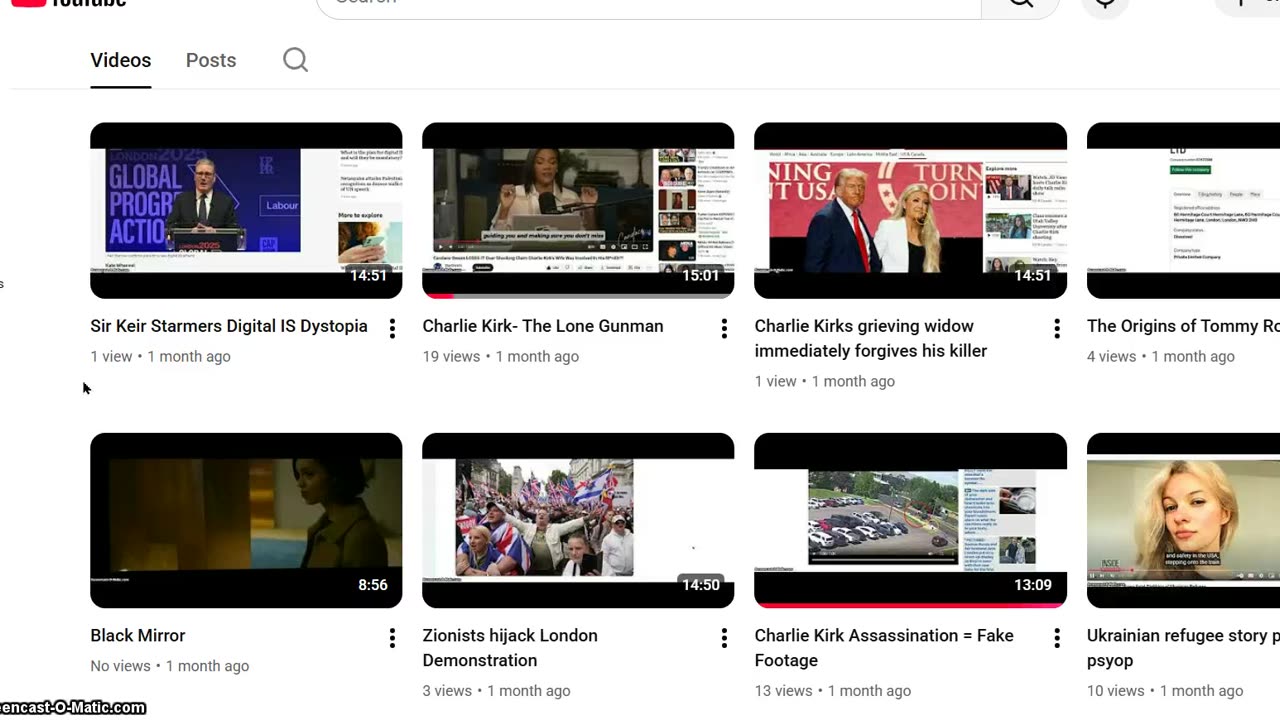Click the 13:09 duration badge
The height and width of the screenshot is (720, 1280).
pyautogui.click(x=1032, y=586)
